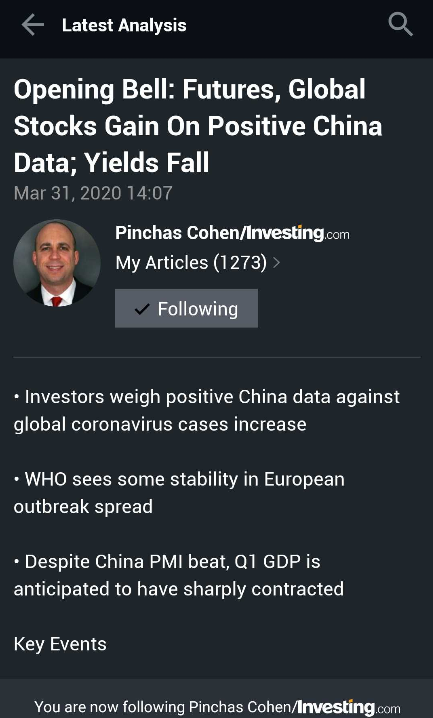This screenshot has height=718, width=433.
Task: Open search with magnifier icon
Action: [x=401, y=24]
